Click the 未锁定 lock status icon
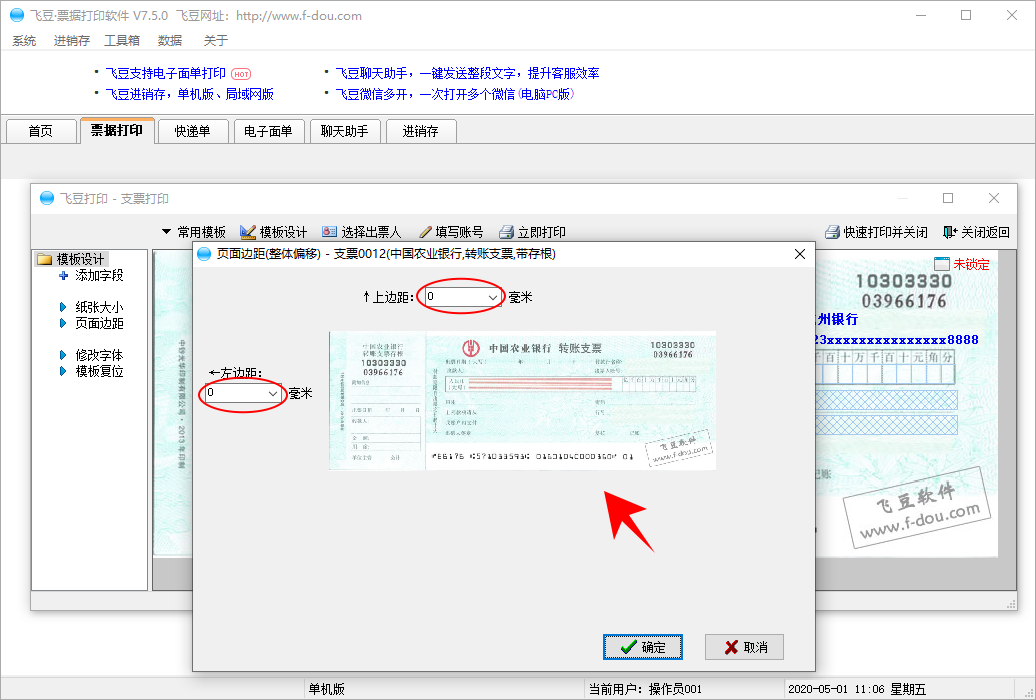The image size is (1036, 700). (942, 264)
